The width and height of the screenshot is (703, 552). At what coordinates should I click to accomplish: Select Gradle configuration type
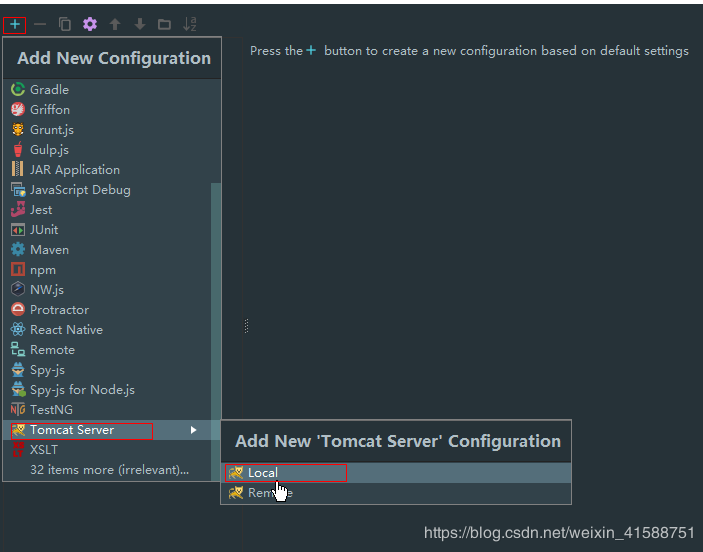pyautogui.click(x=111, y=90)
